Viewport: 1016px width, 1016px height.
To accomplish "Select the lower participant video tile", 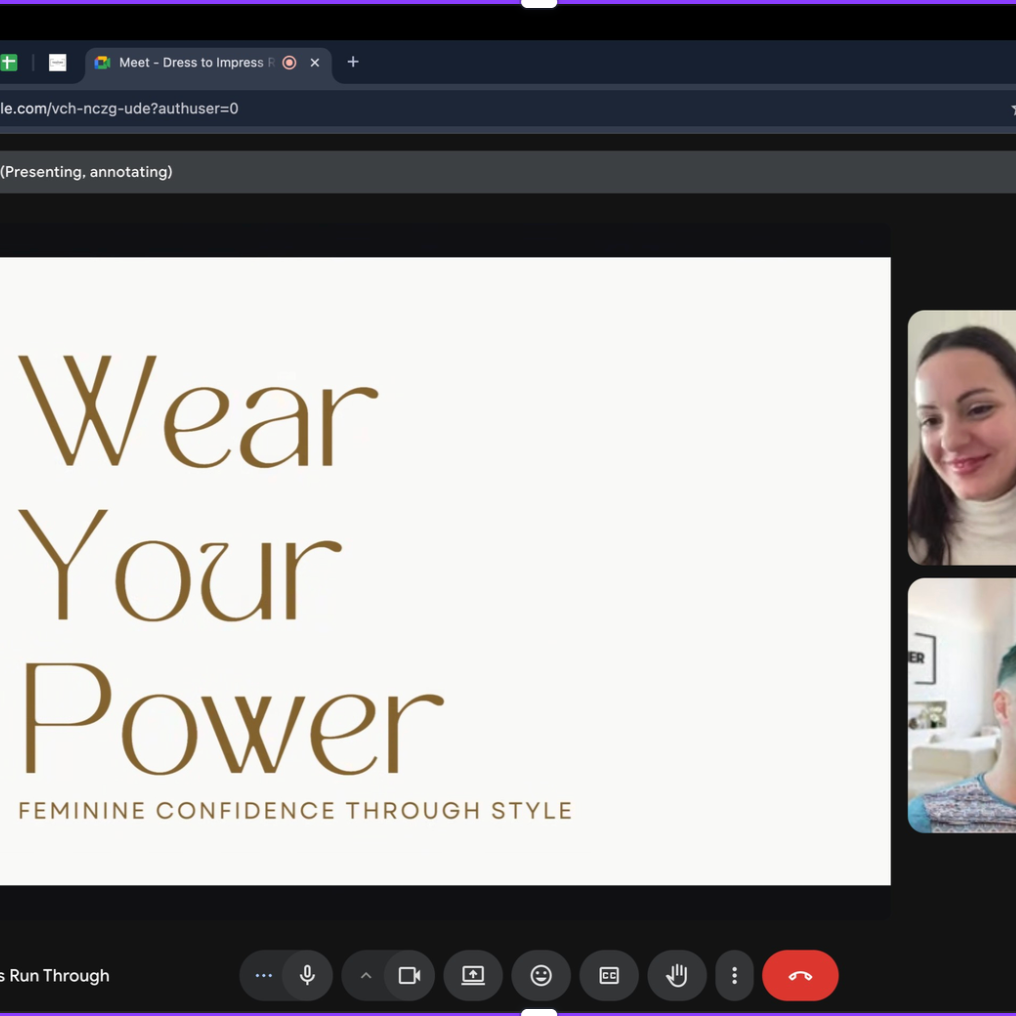I will [x=961, y=705].
